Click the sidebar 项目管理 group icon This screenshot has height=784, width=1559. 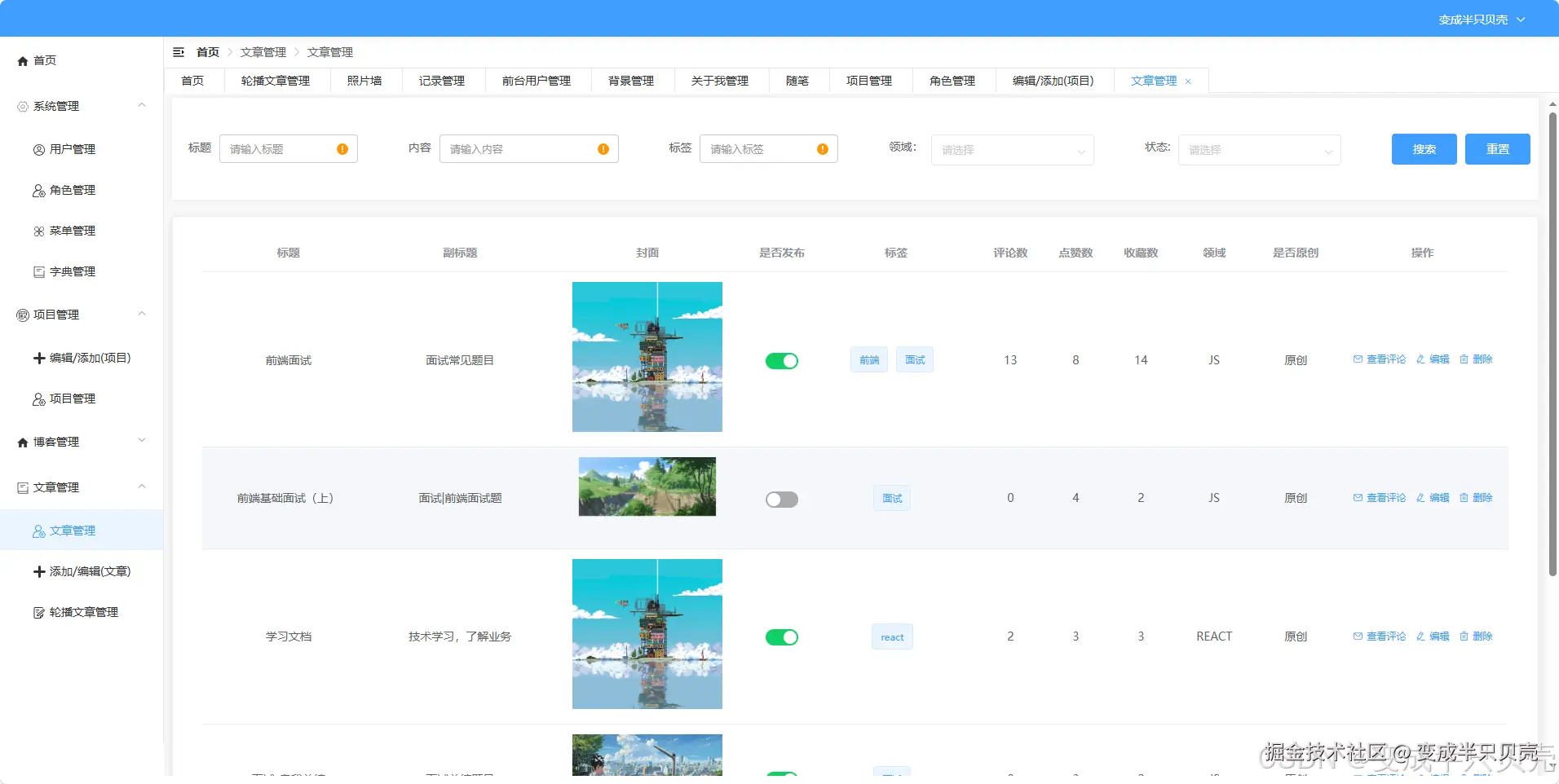point(23,315)
